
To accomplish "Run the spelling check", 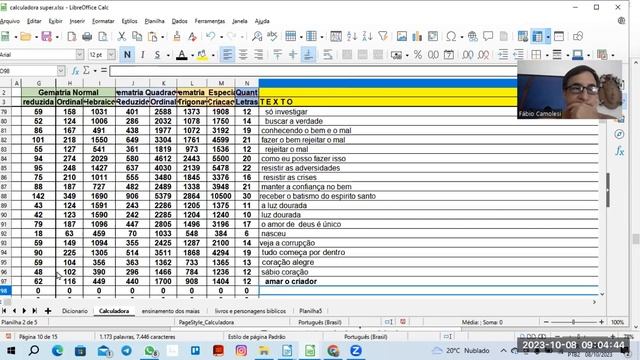I will click(272, 37).
